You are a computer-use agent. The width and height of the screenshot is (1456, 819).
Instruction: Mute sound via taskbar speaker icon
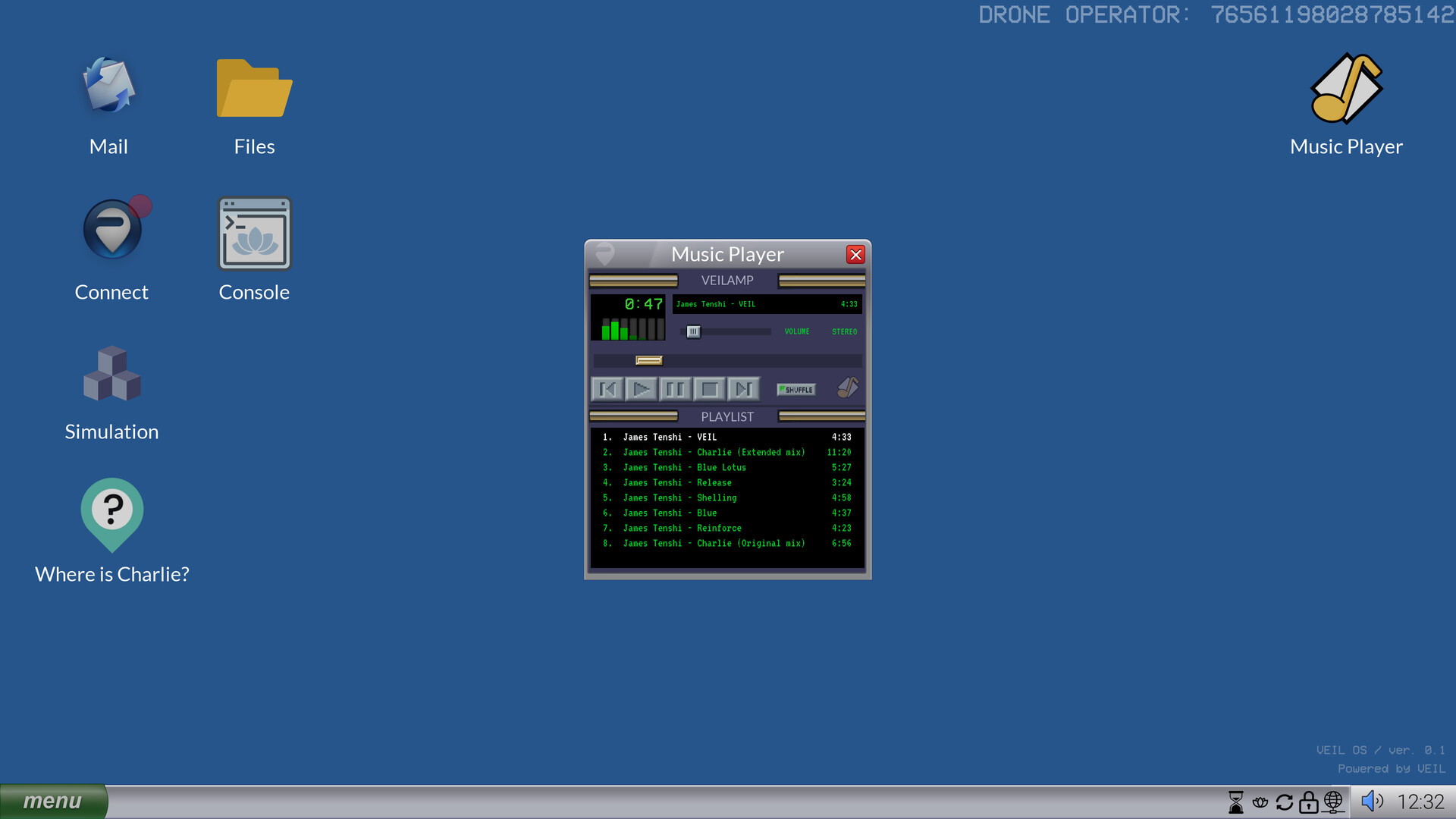(x=1371, y=802)
